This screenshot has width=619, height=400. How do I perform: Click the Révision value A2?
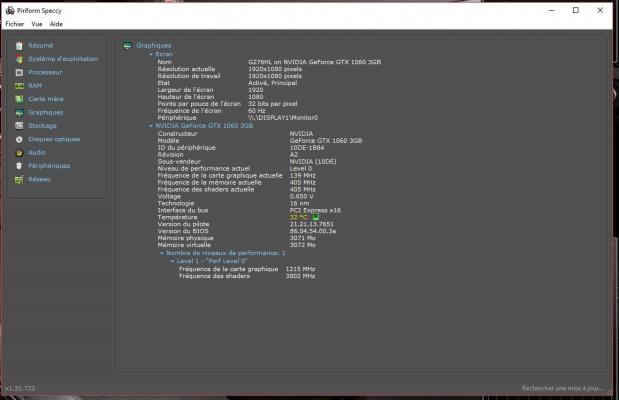pos(294,155)
